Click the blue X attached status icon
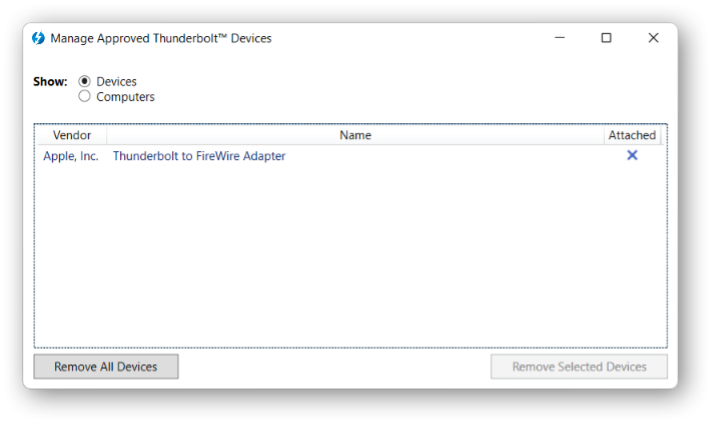 click(x=632, y=155)
